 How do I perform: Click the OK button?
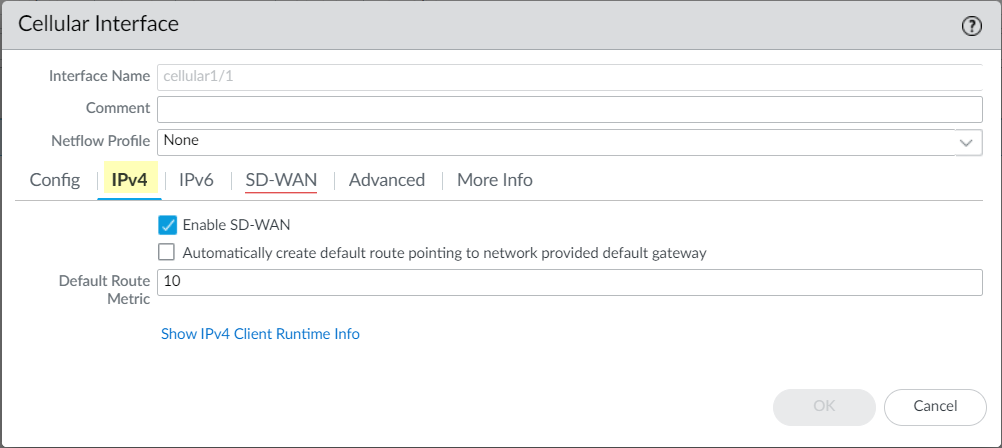pyautogui.click(x=824, y=406)
